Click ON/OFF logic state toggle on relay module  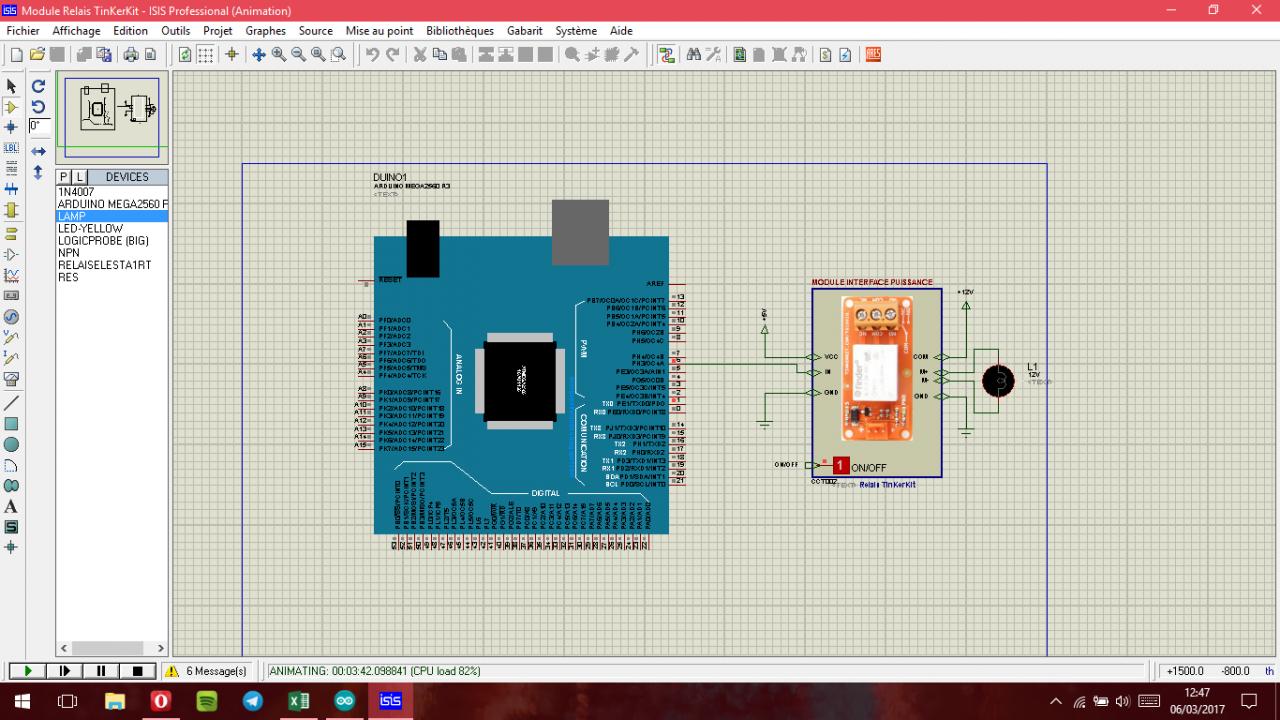[x=841, y=466]
